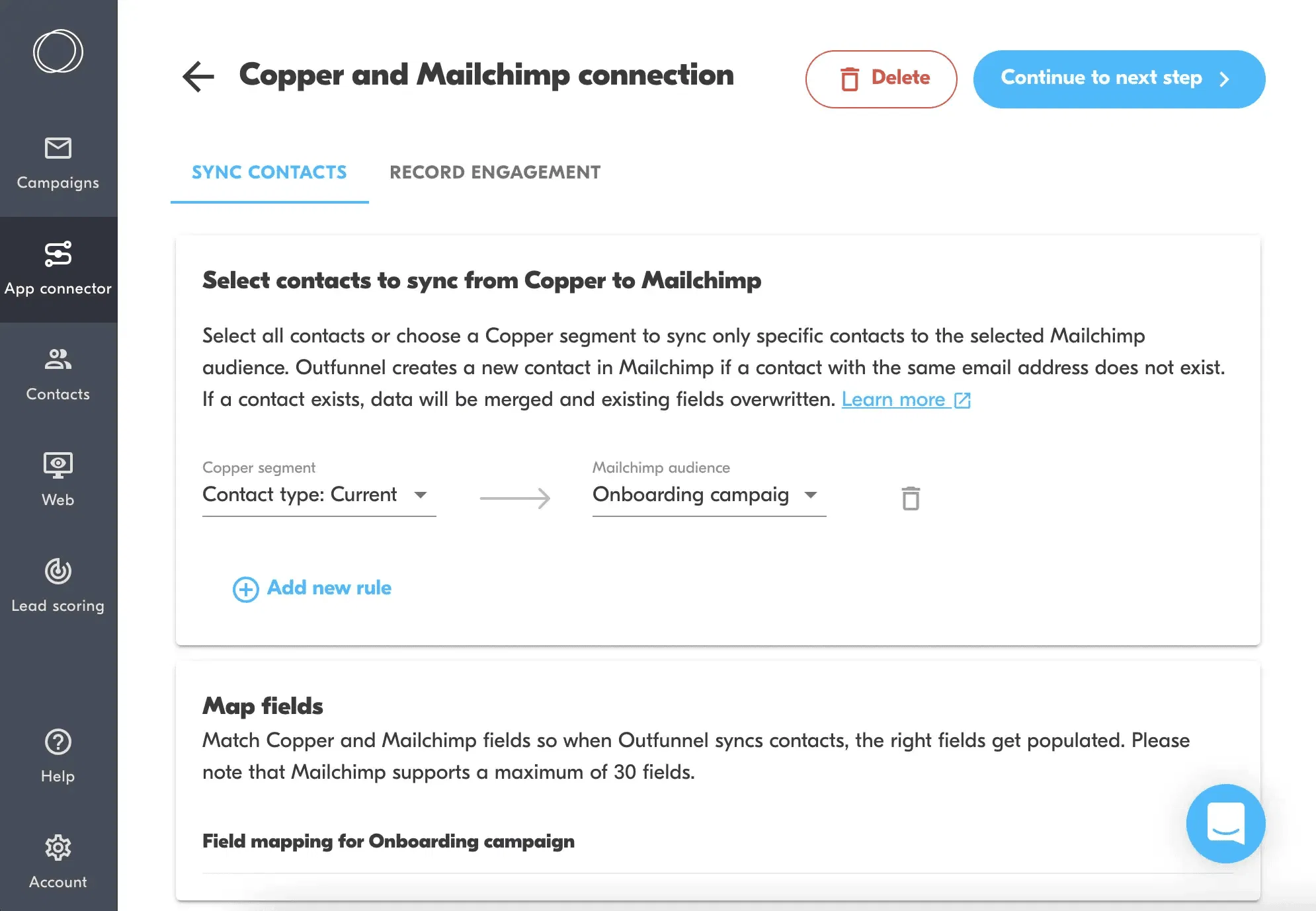This screenshot has width=1316, height=911.
Task: Go to Contacts in the sidebar
Action: click(x=58, y=375)
